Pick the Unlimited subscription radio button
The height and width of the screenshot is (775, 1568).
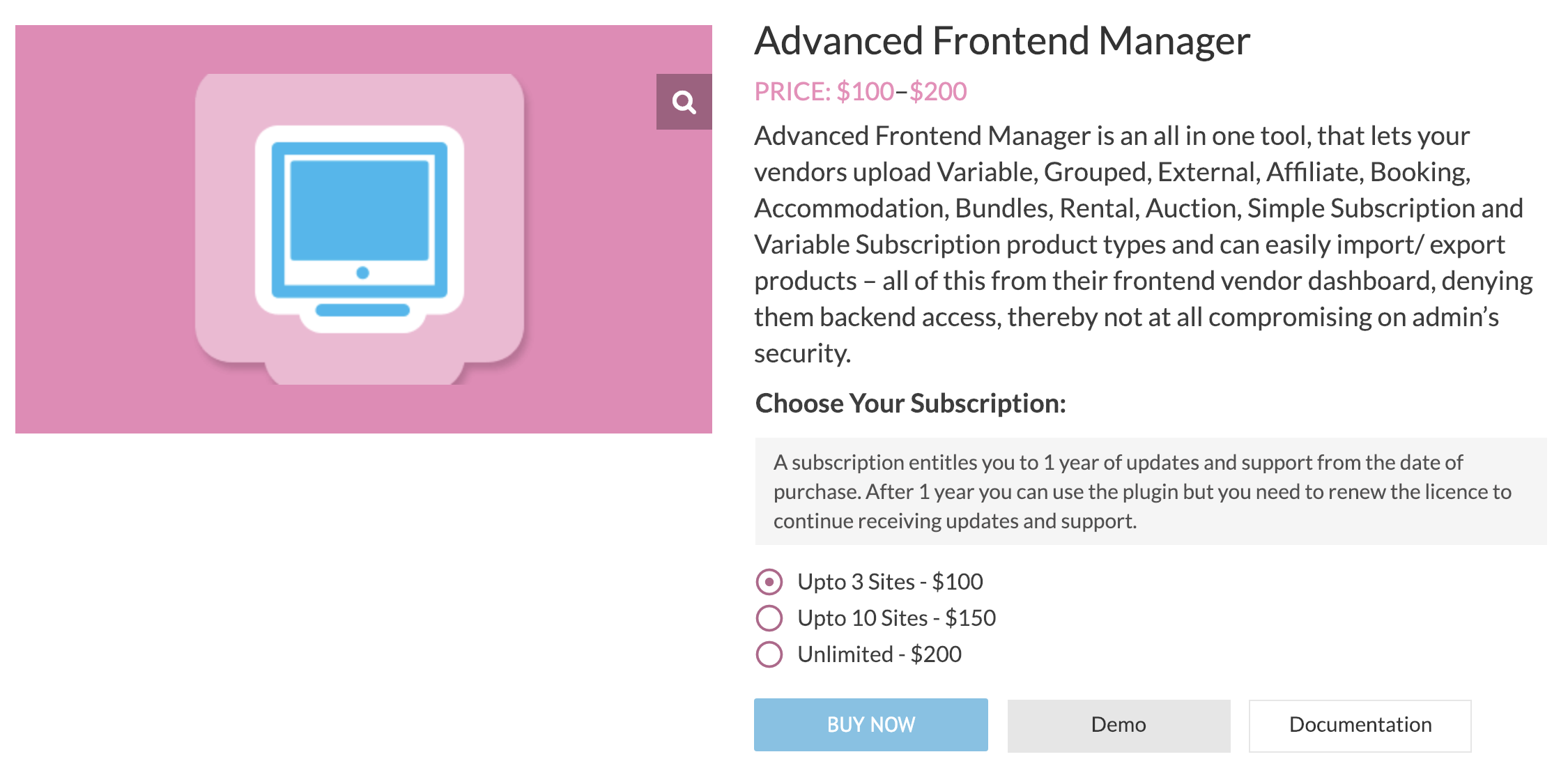[x=769, y=654]
